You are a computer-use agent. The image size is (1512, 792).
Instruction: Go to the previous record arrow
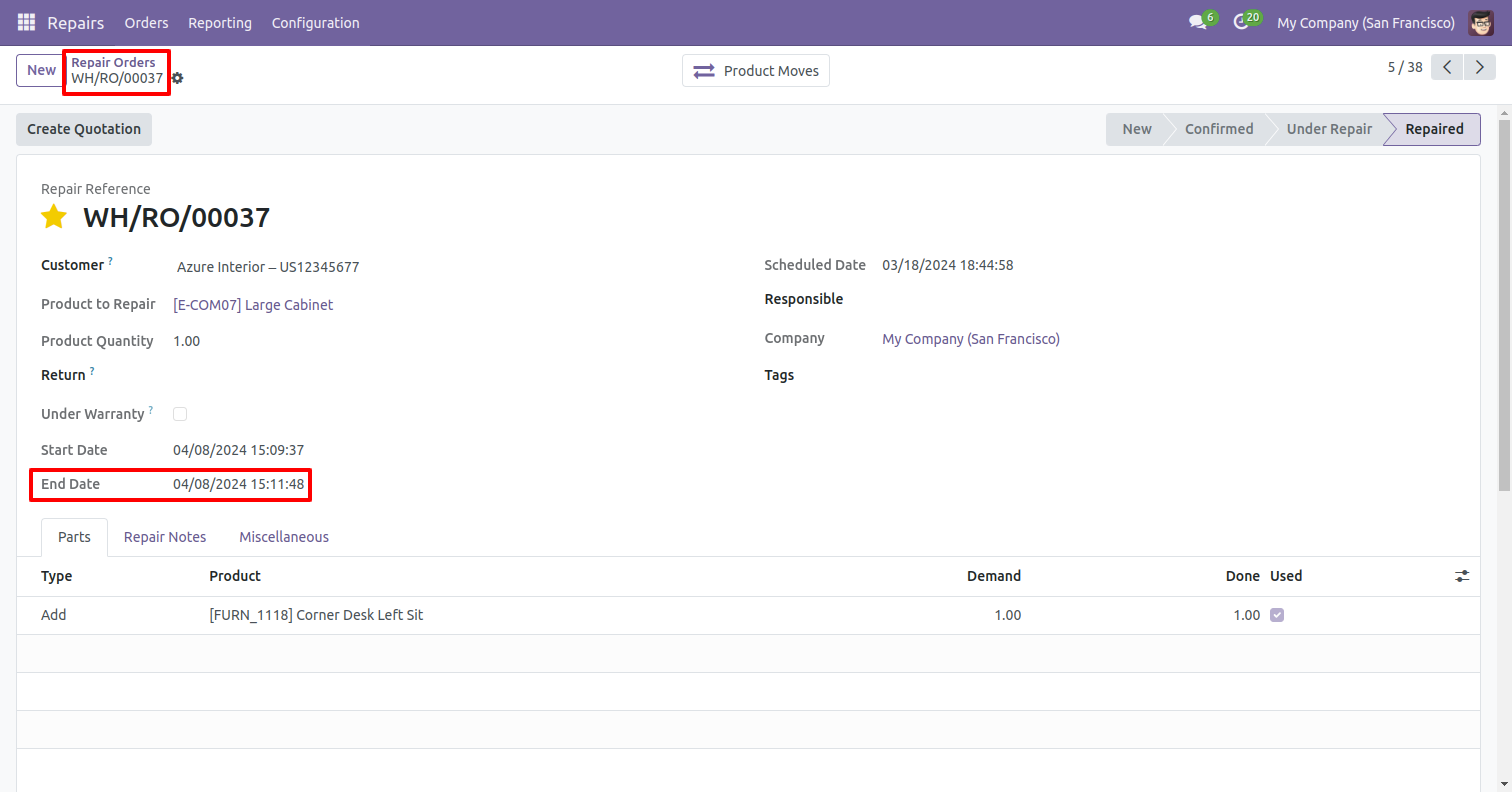pyautogui.click(x=1447, y=68)
